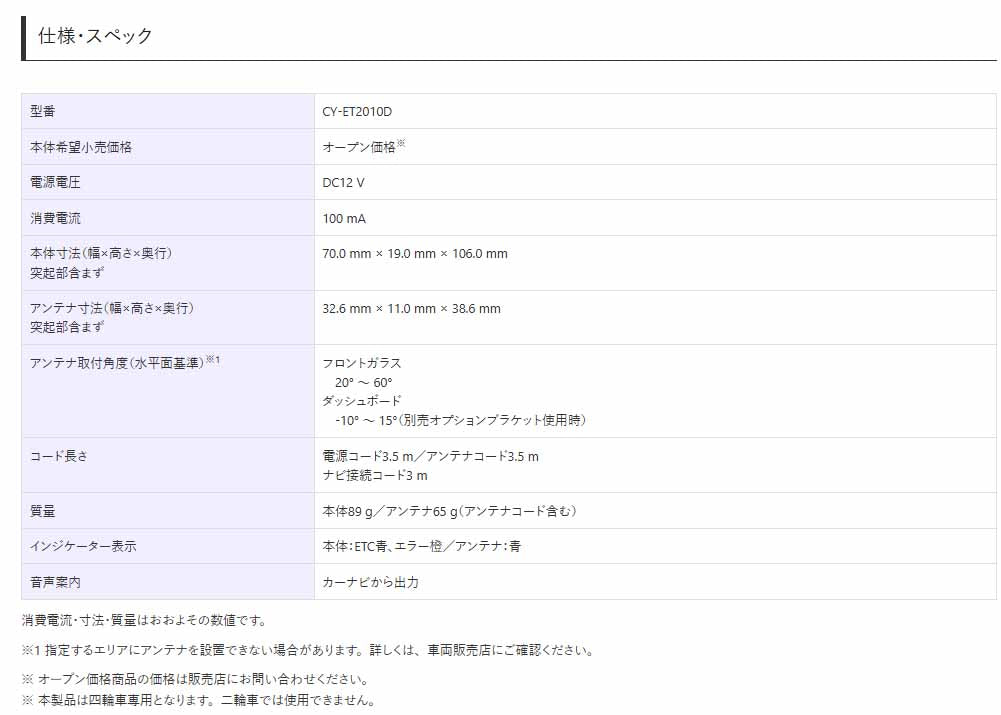Click the 本体寸法 row label
The height and width of the screenshot is (715, 1001).
pos(100,254)
